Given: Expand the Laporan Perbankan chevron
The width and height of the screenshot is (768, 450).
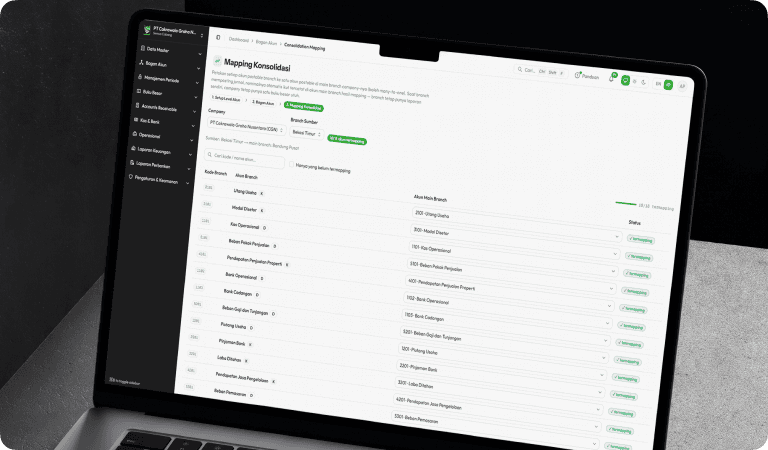Looking at the screenshot, I should click(x=189, y=169).
